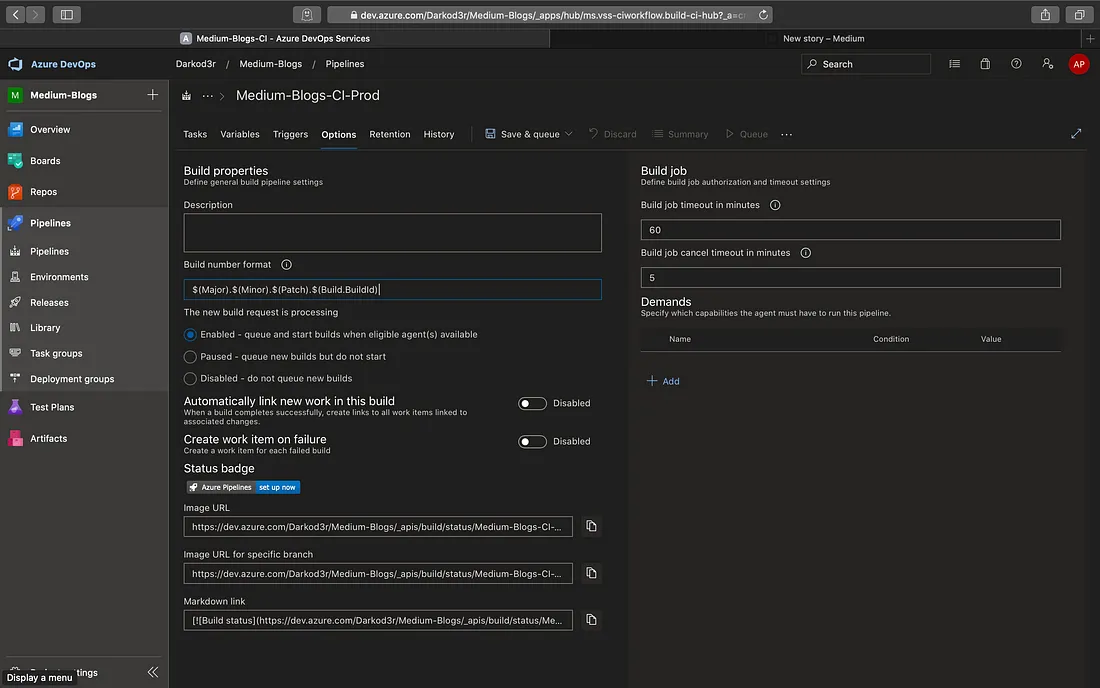Viewport: 1100px width, 688px height.
Task: Open Environments in the sidebar
Action: (x=59, y=277)
